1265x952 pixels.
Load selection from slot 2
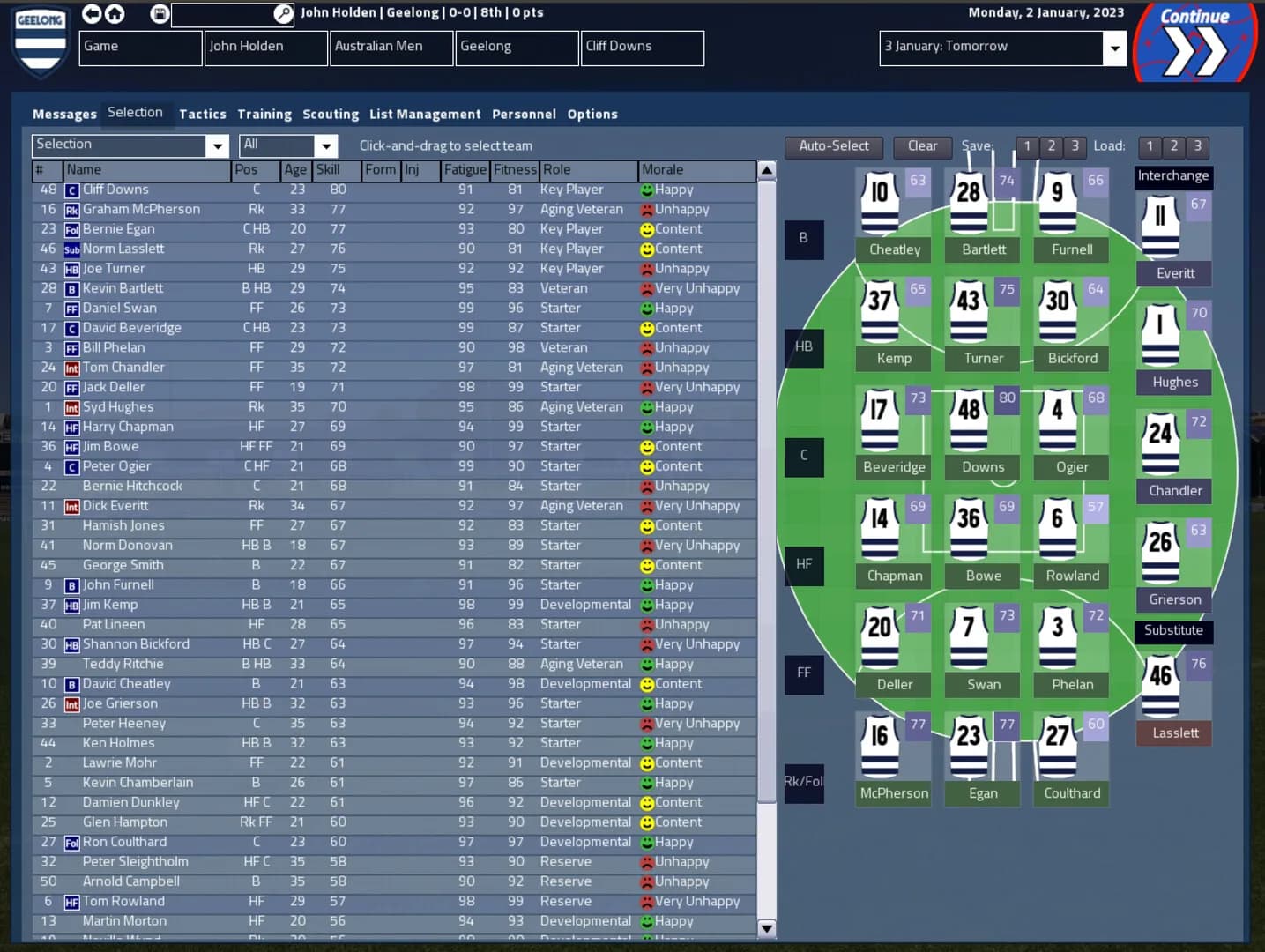[1173, 146]
